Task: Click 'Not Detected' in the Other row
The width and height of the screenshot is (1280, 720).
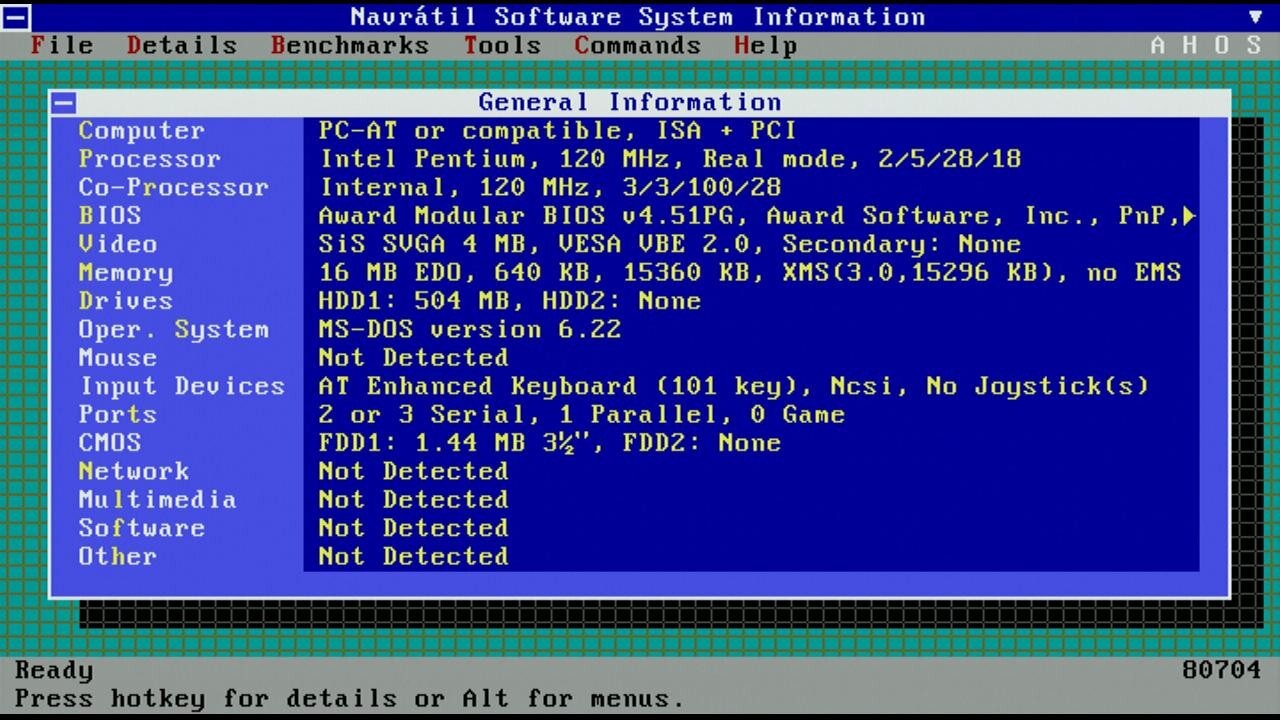Action: point(414,556)
